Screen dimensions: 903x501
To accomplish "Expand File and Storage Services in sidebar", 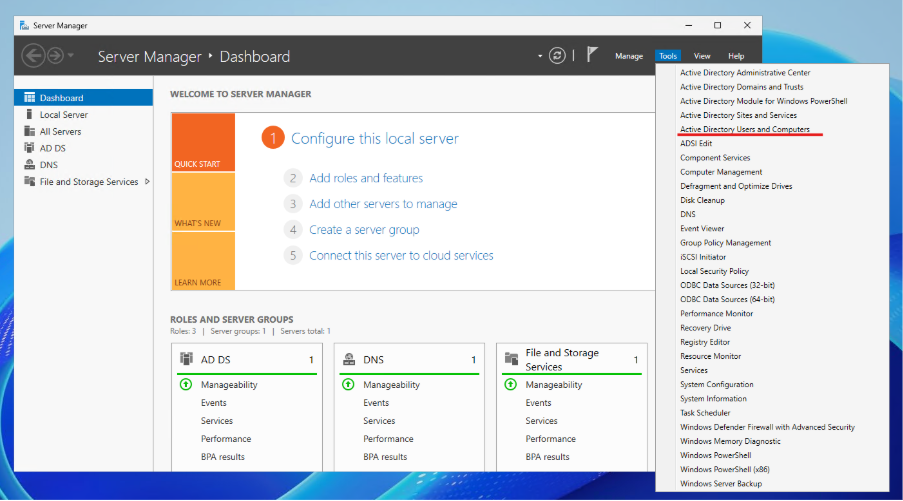I will 148,182.
